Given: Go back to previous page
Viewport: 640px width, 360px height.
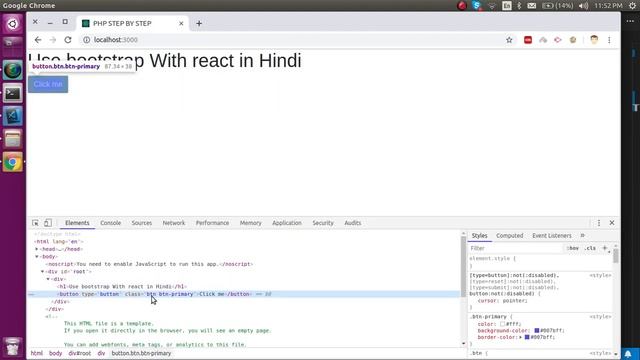Looking at the screenshot, I should point(38,40).
